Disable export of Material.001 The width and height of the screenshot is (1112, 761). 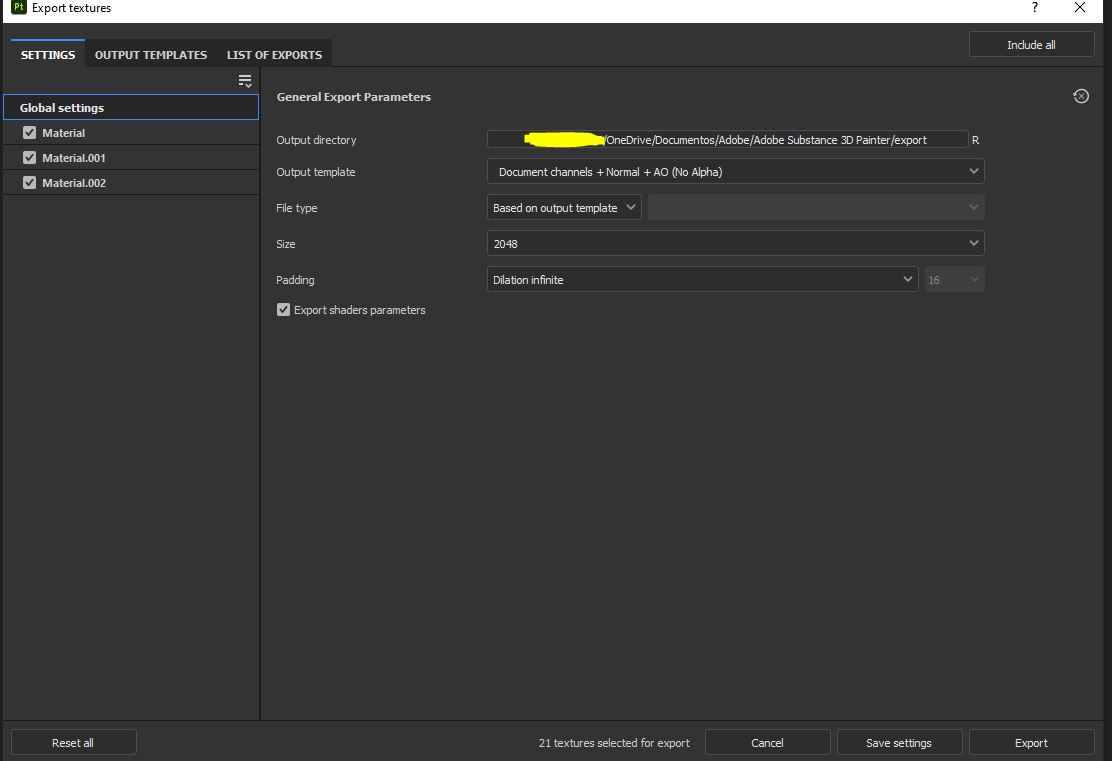click(29, 157)
